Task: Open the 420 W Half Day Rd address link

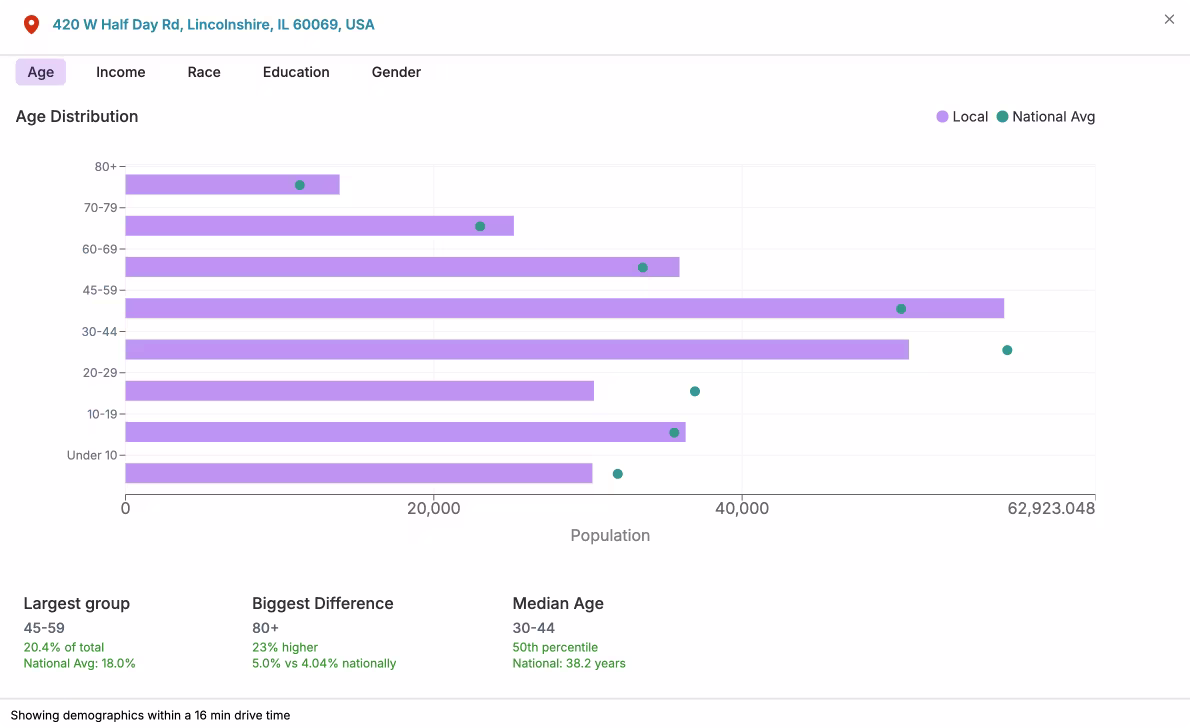Action: click(215, 24)
